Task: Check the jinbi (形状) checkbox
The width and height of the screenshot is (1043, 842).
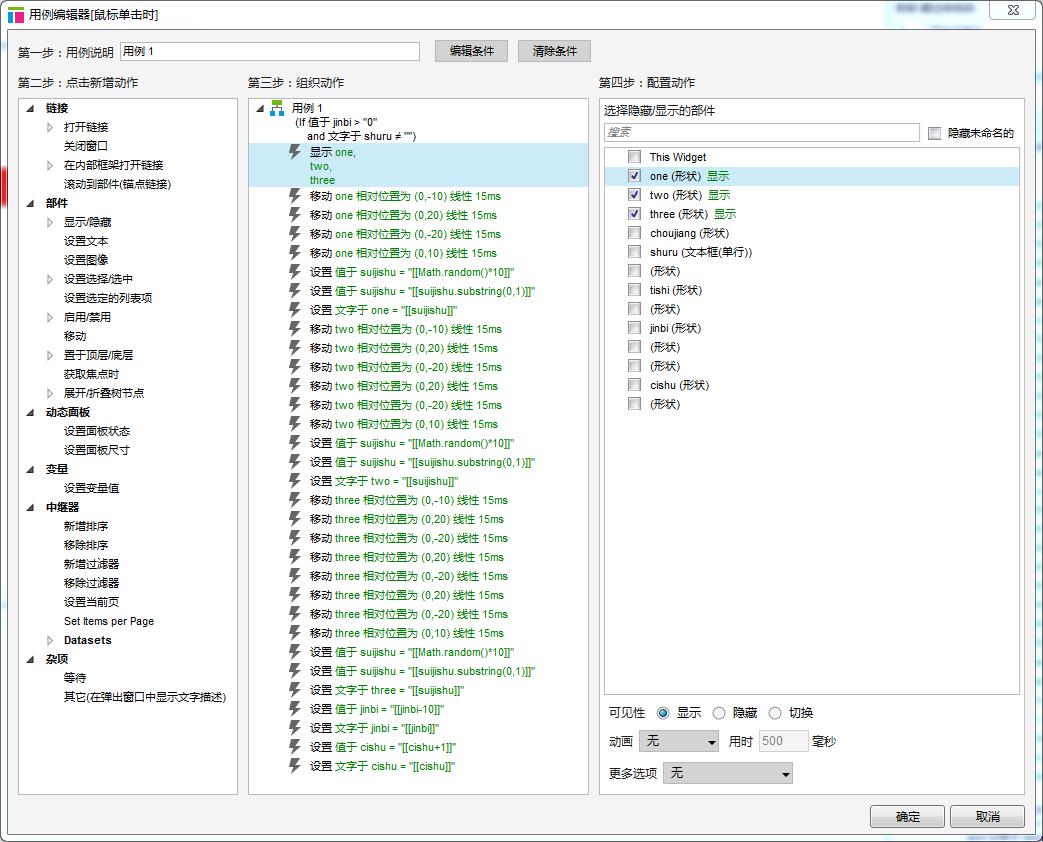Action: [x=635, y=328]
